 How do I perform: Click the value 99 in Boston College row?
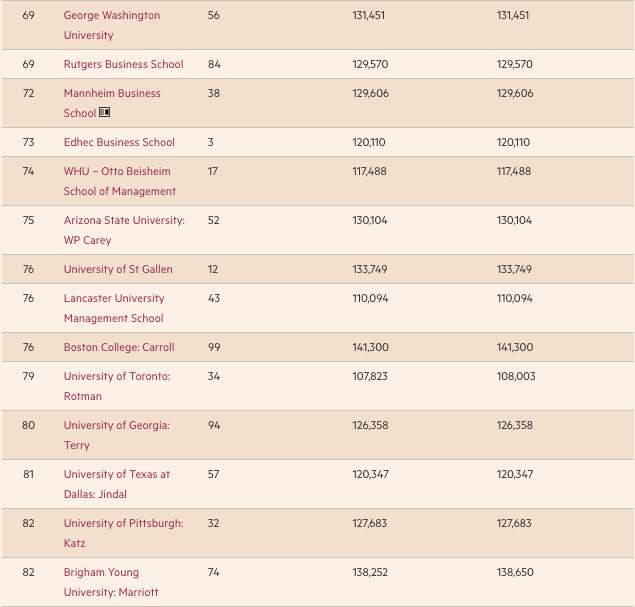214,347
